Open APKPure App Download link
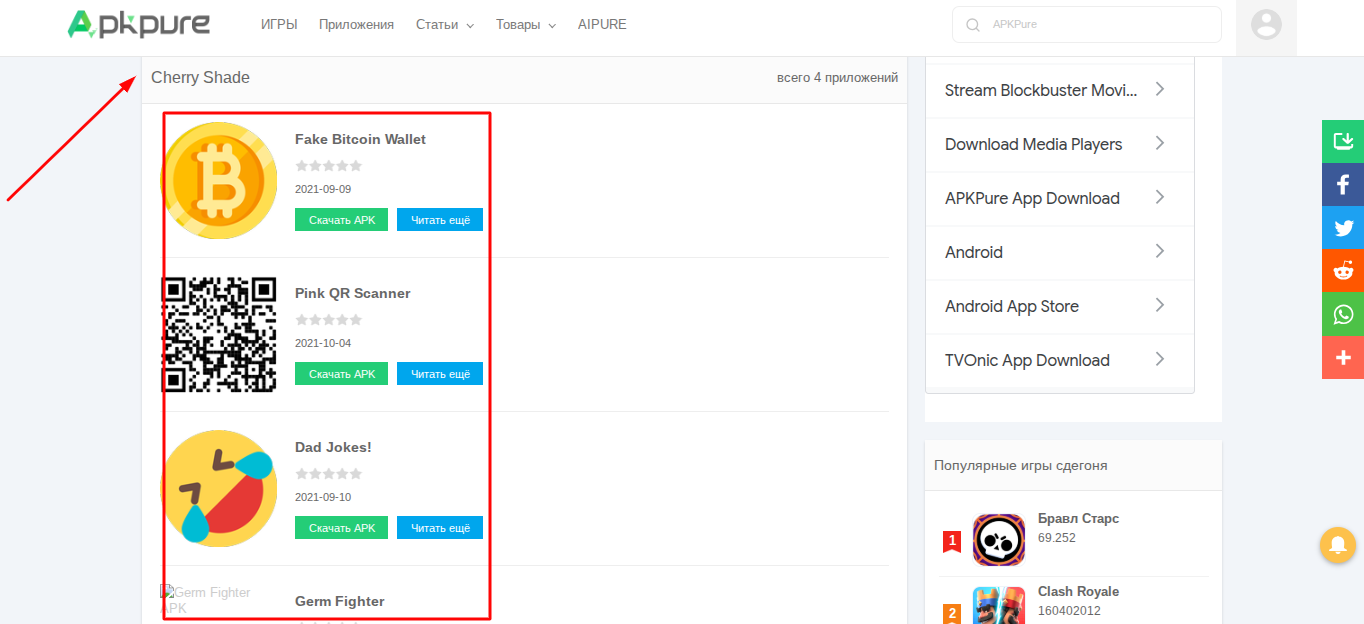 pos(1032,198)
